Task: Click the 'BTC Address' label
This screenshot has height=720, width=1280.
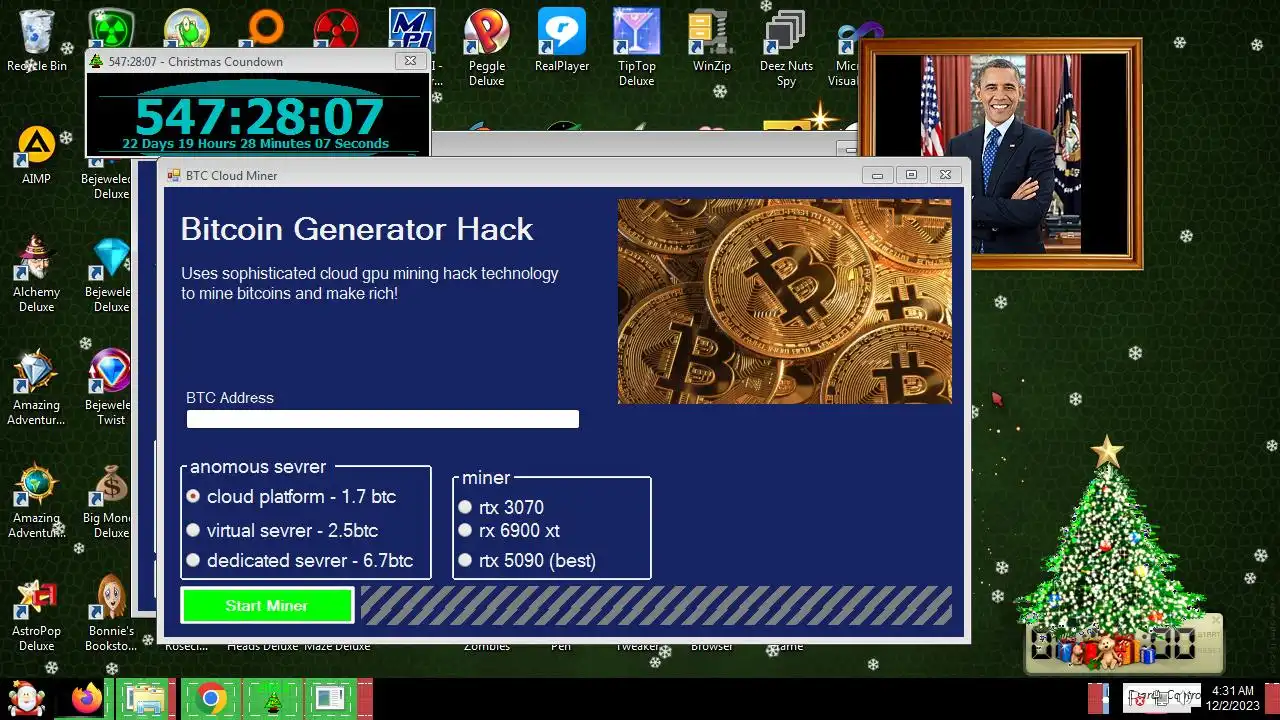Action: tap(230, 398)
